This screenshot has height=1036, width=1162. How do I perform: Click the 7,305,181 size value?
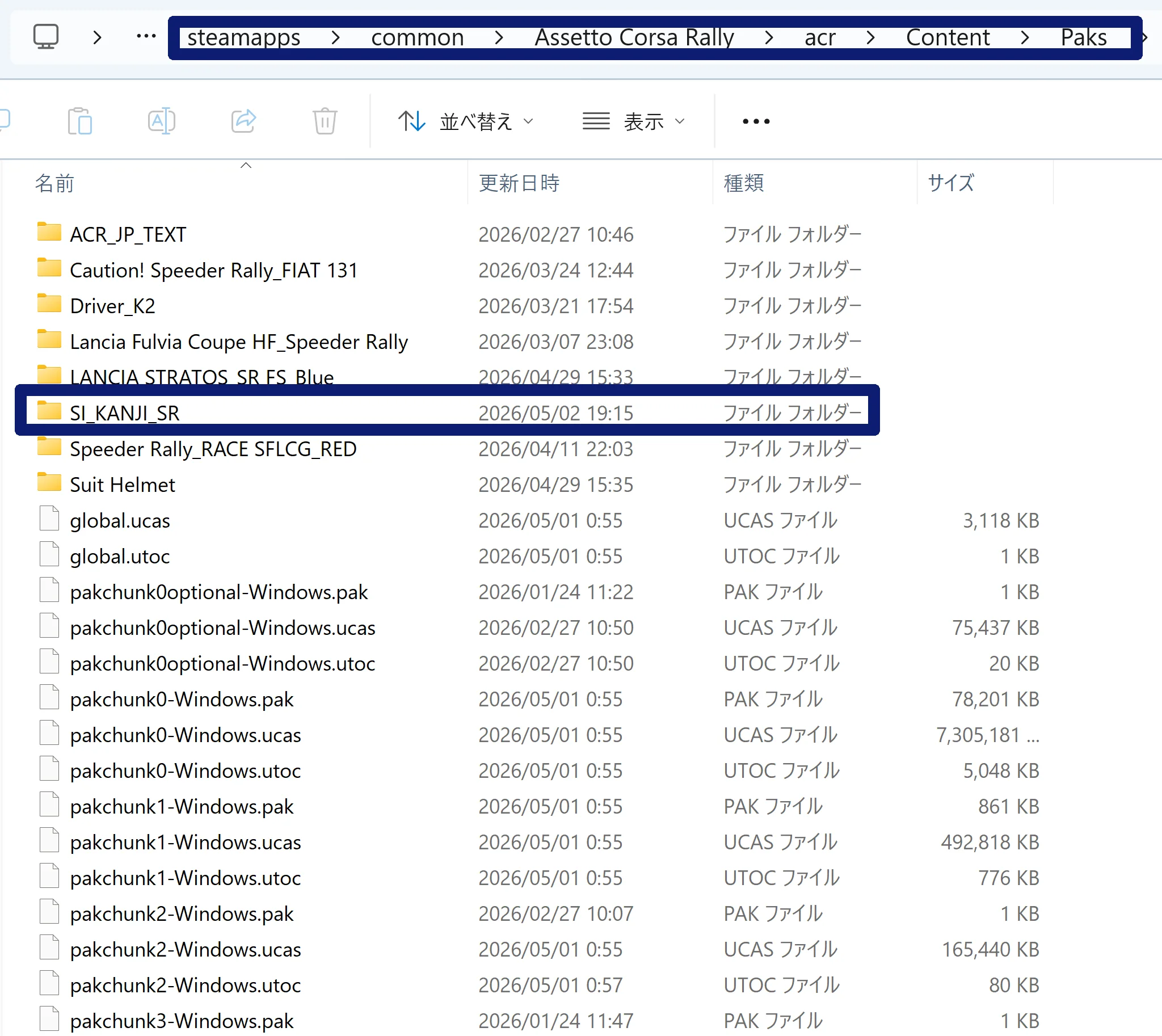tap(988, 735)
